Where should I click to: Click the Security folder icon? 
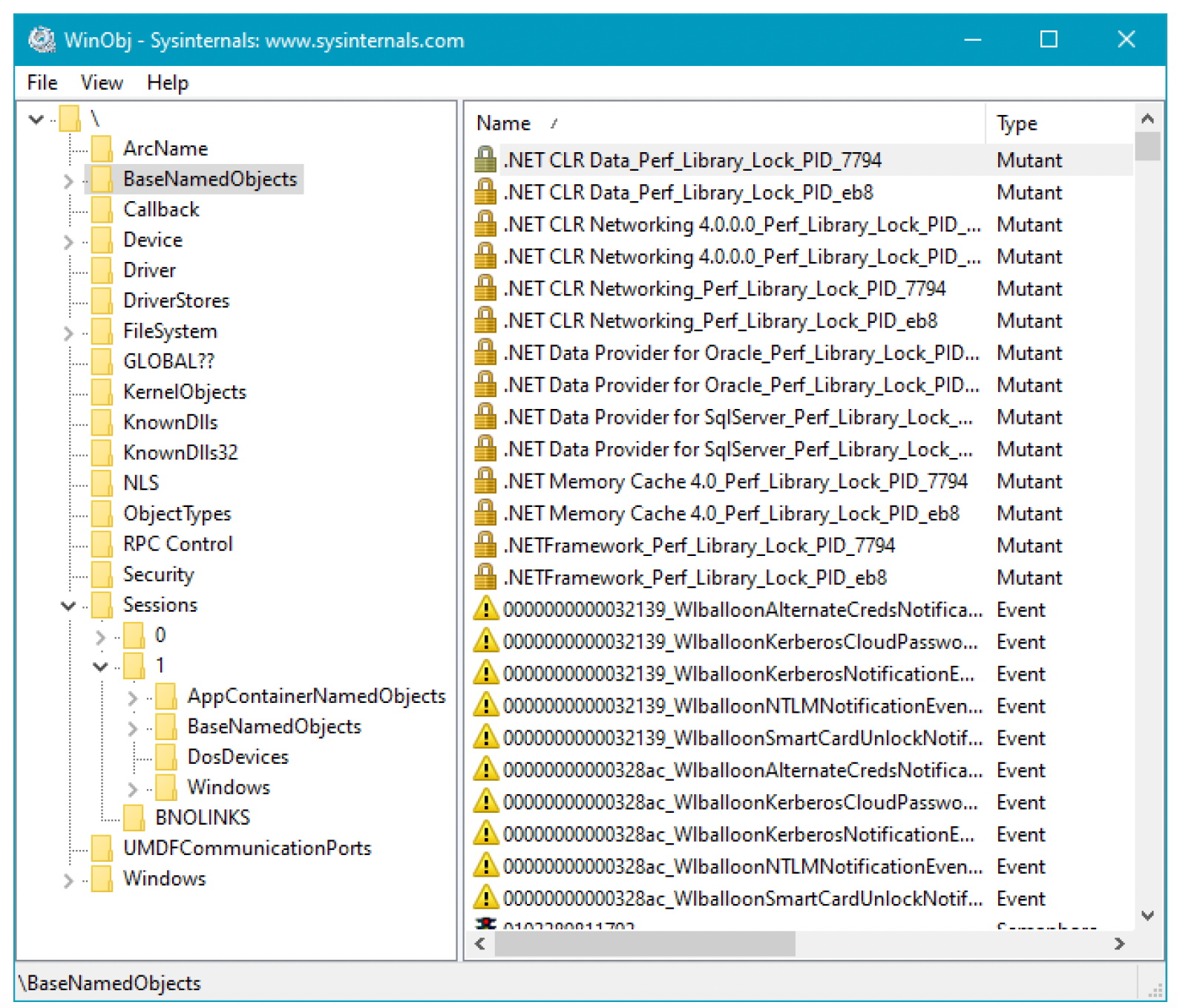102,575
